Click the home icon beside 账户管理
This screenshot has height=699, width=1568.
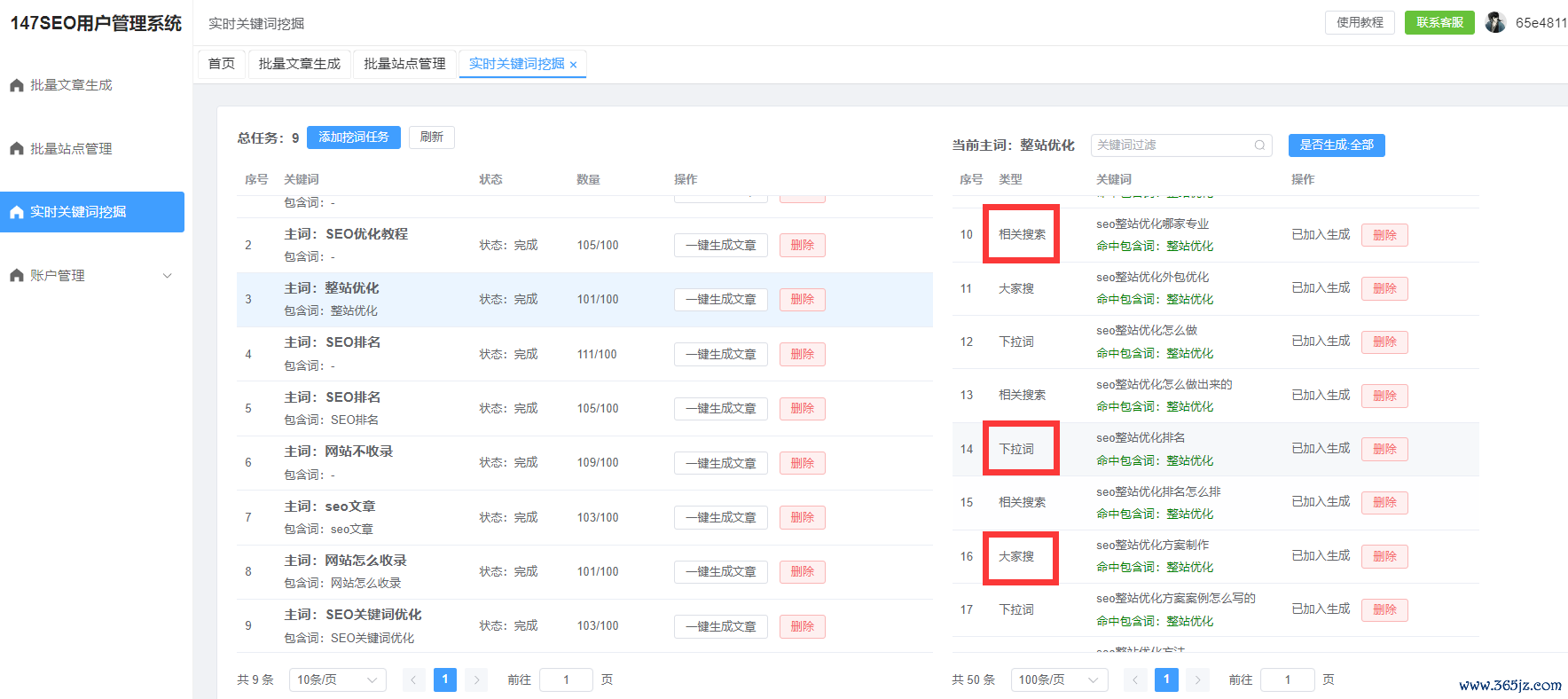tap(16, 276)
